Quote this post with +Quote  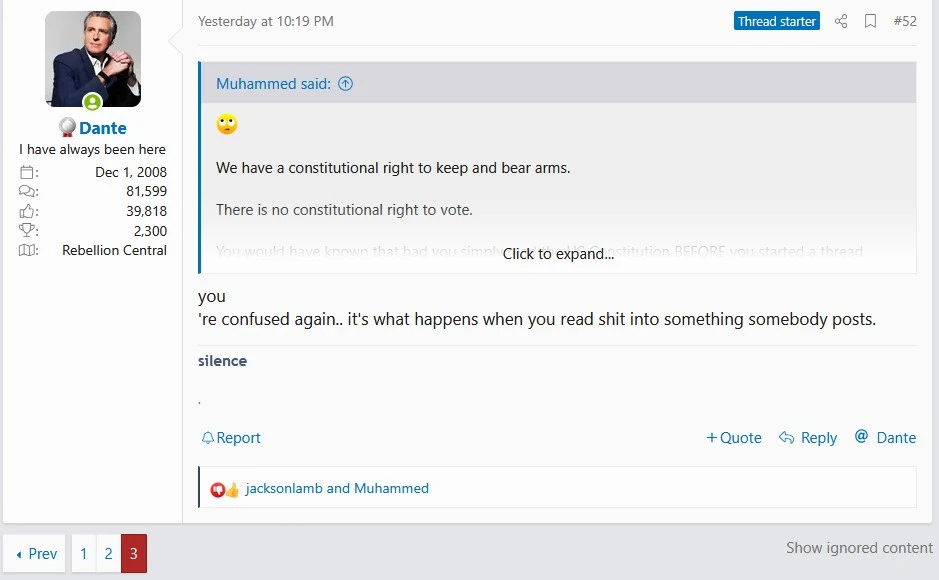[x=734, y=438]
